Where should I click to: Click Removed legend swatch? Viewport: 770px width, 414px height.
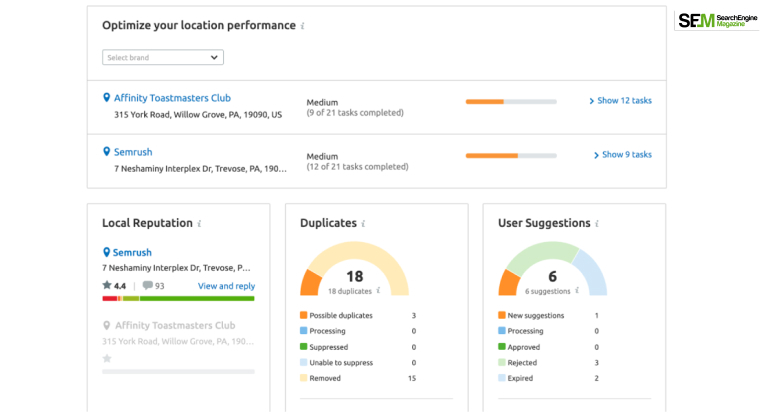click(303, 378)
